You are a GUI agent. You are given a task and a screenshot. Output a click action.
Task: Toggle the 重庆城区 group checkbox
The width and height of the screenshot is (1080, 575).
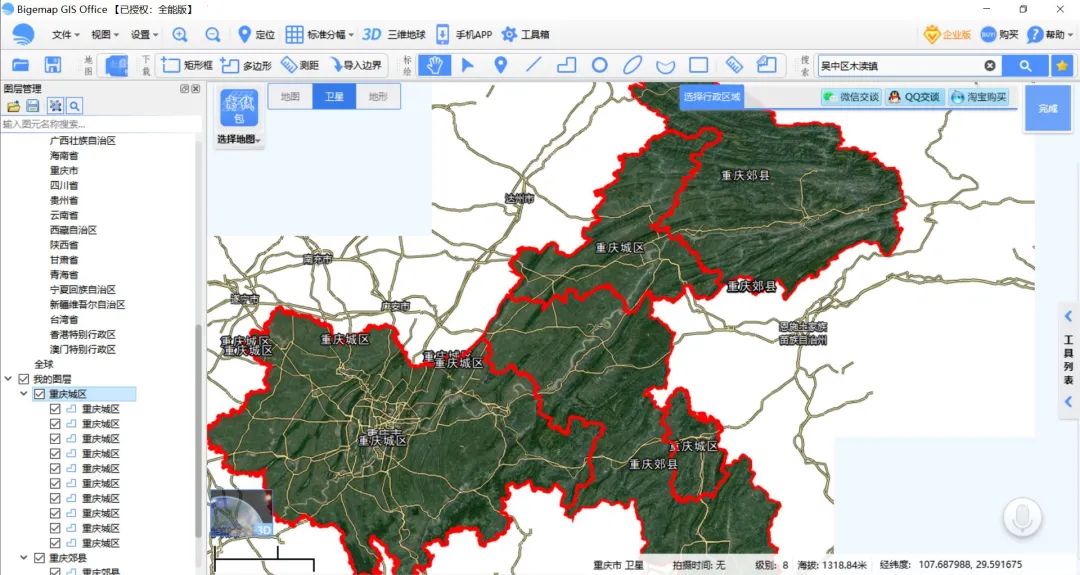[x=39, y=394]
